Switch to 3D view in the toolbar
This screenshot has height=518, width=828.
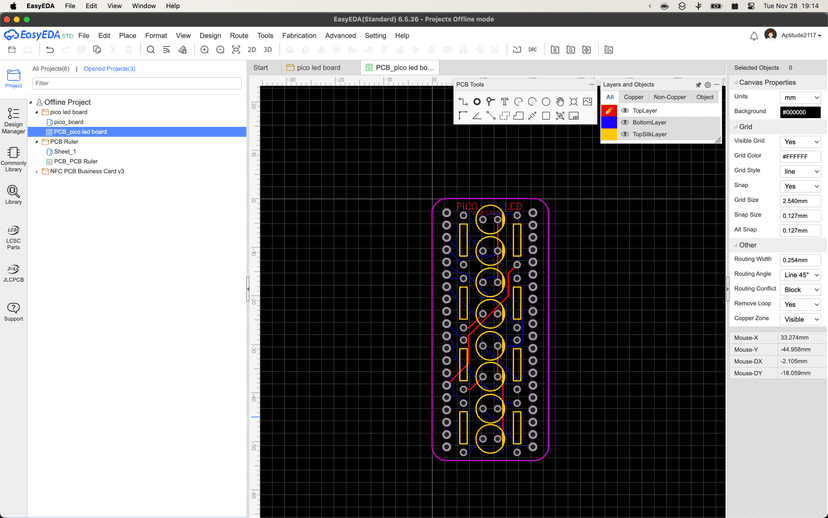tap(267, 49)
